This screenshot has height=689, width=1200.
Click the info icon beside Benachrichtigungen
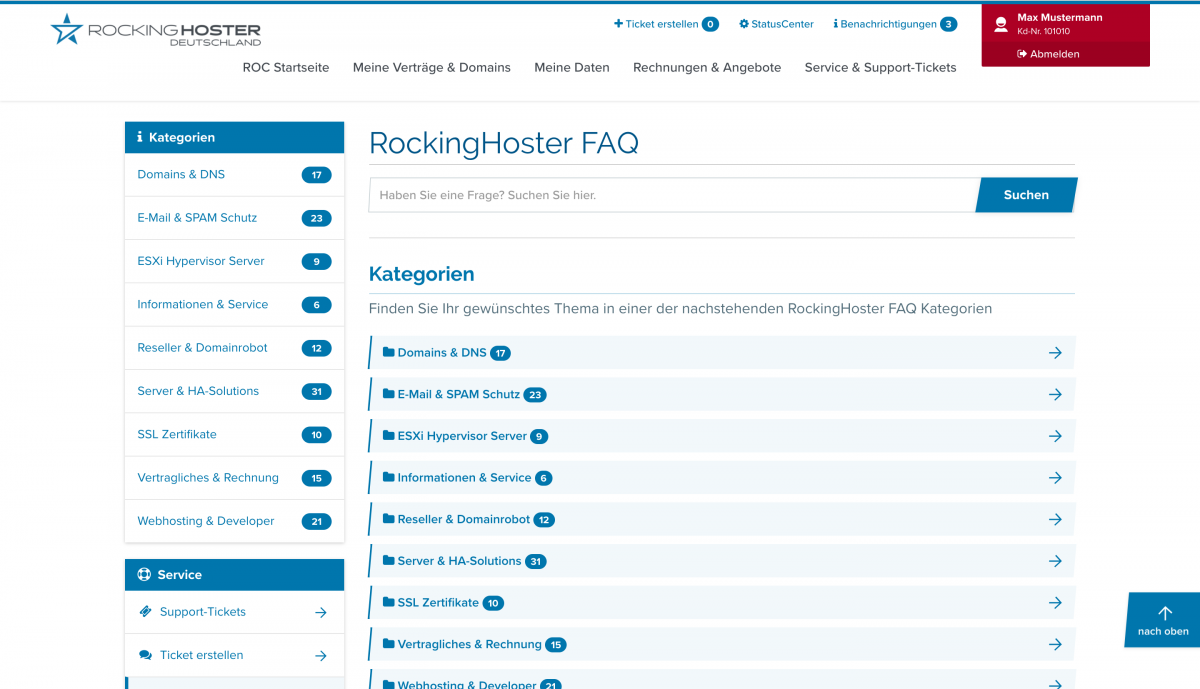coord(835,24)
